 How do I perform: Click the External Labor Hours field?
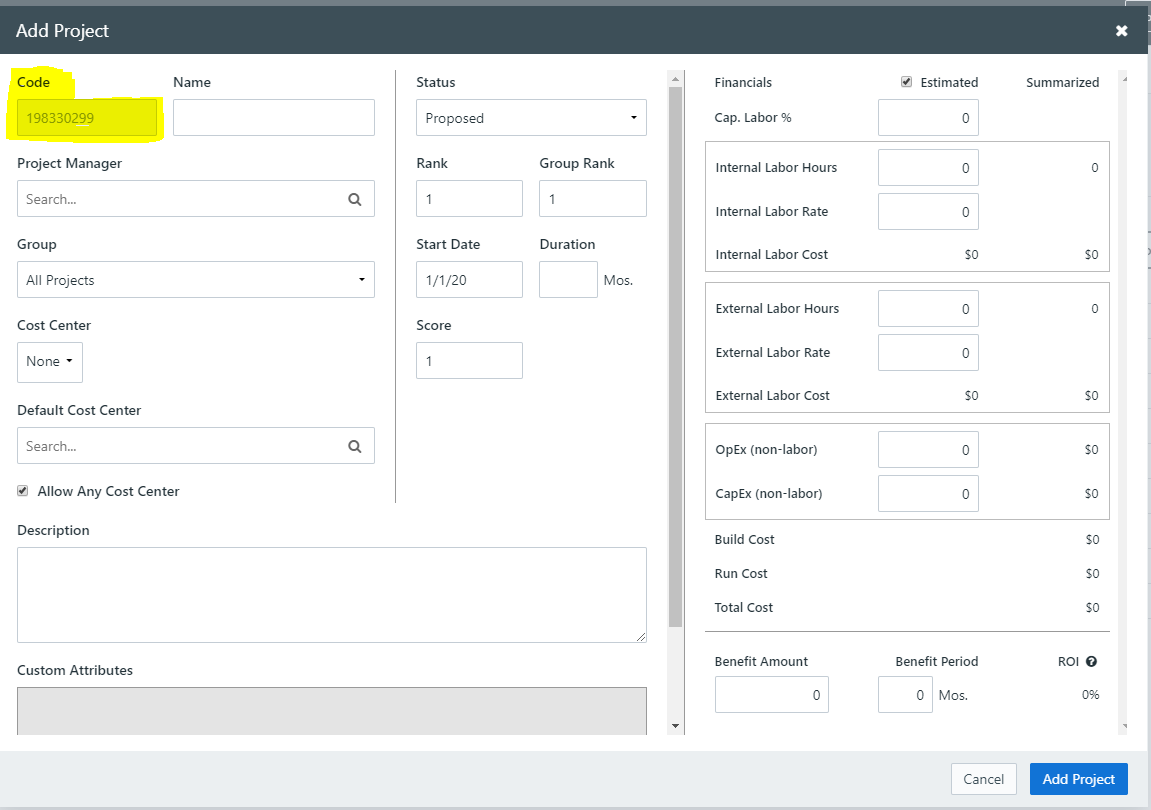pyautogui.click(x=928, y=309)
